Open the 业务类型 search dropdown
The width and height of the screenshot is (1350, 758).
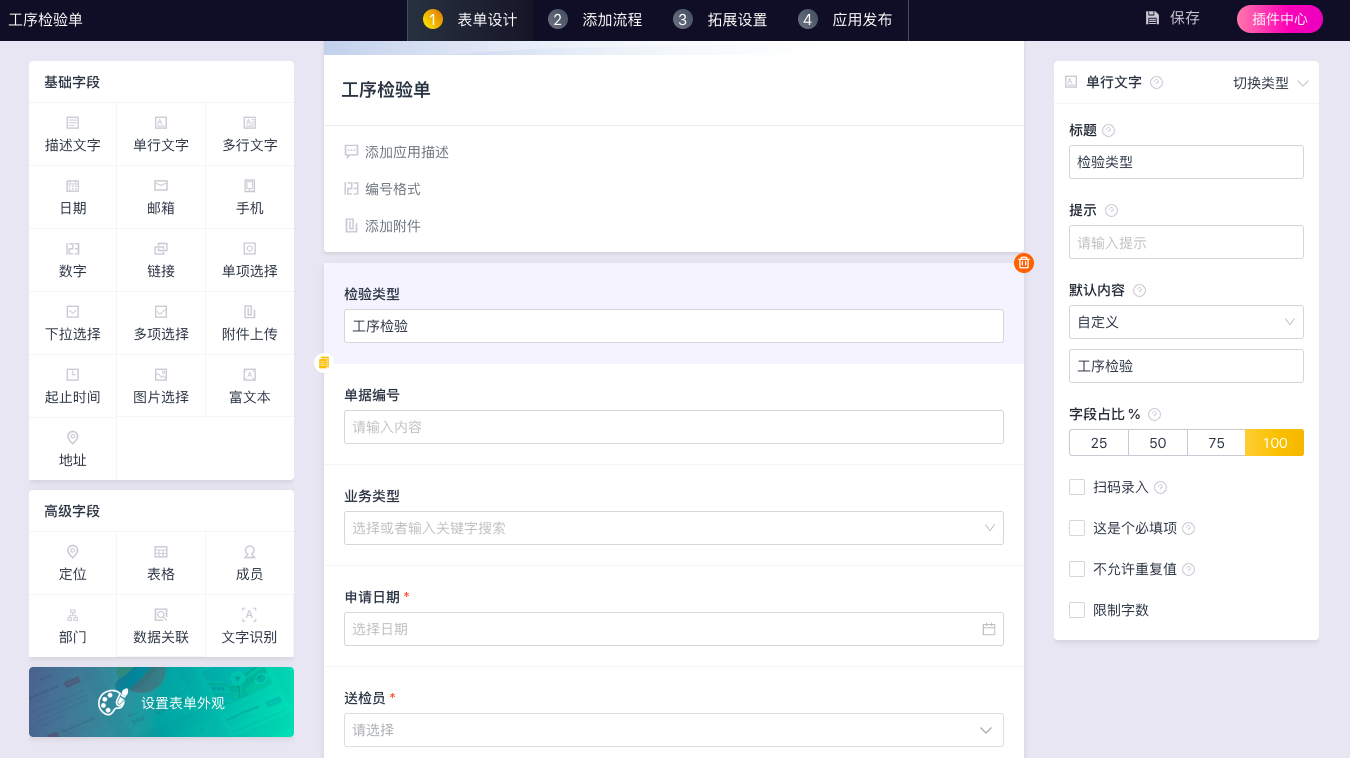674,528
